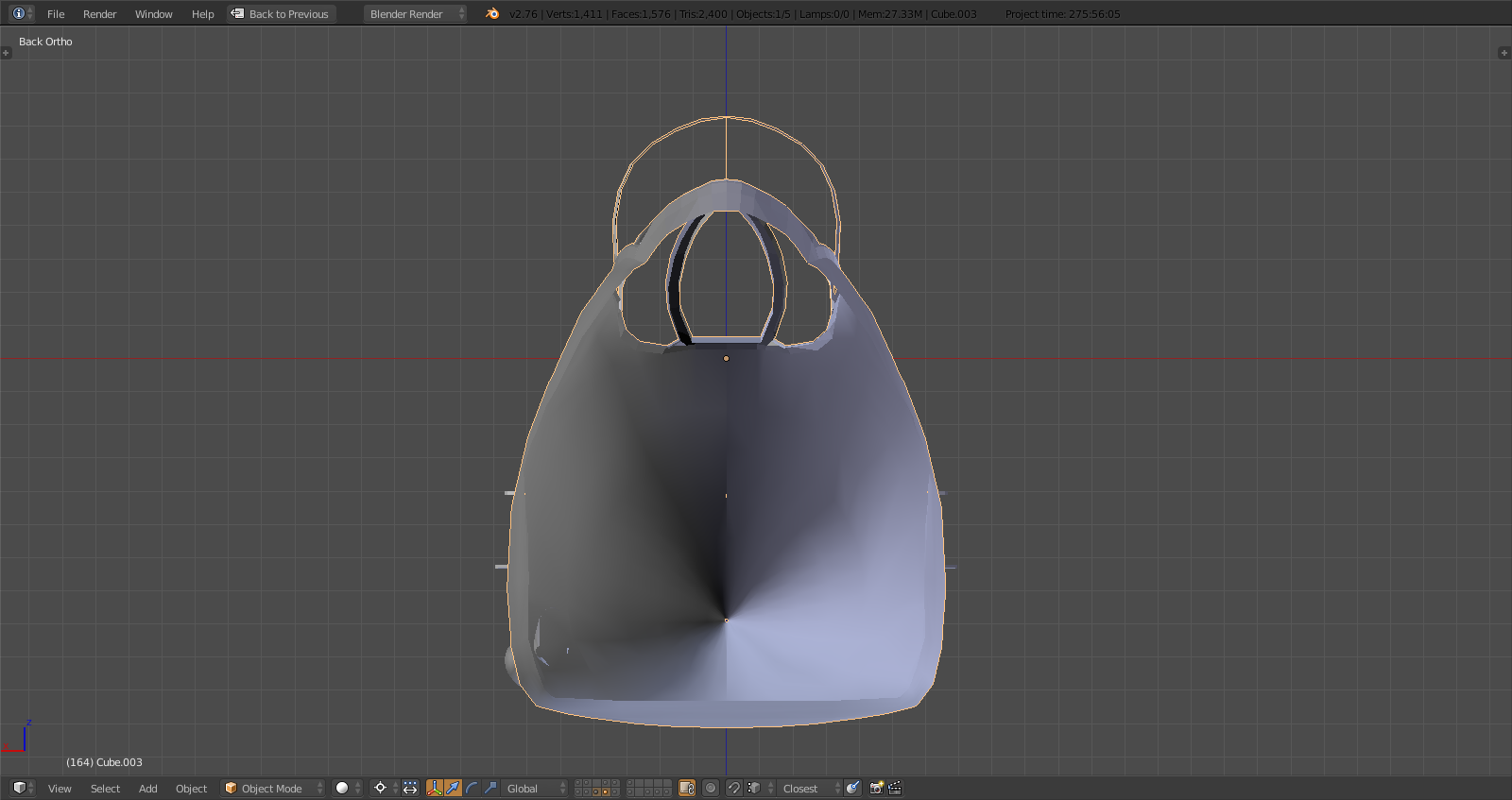Toggle lock camera to layers icon
This screenshot has width=1512, height=800.
pos(687,789)
